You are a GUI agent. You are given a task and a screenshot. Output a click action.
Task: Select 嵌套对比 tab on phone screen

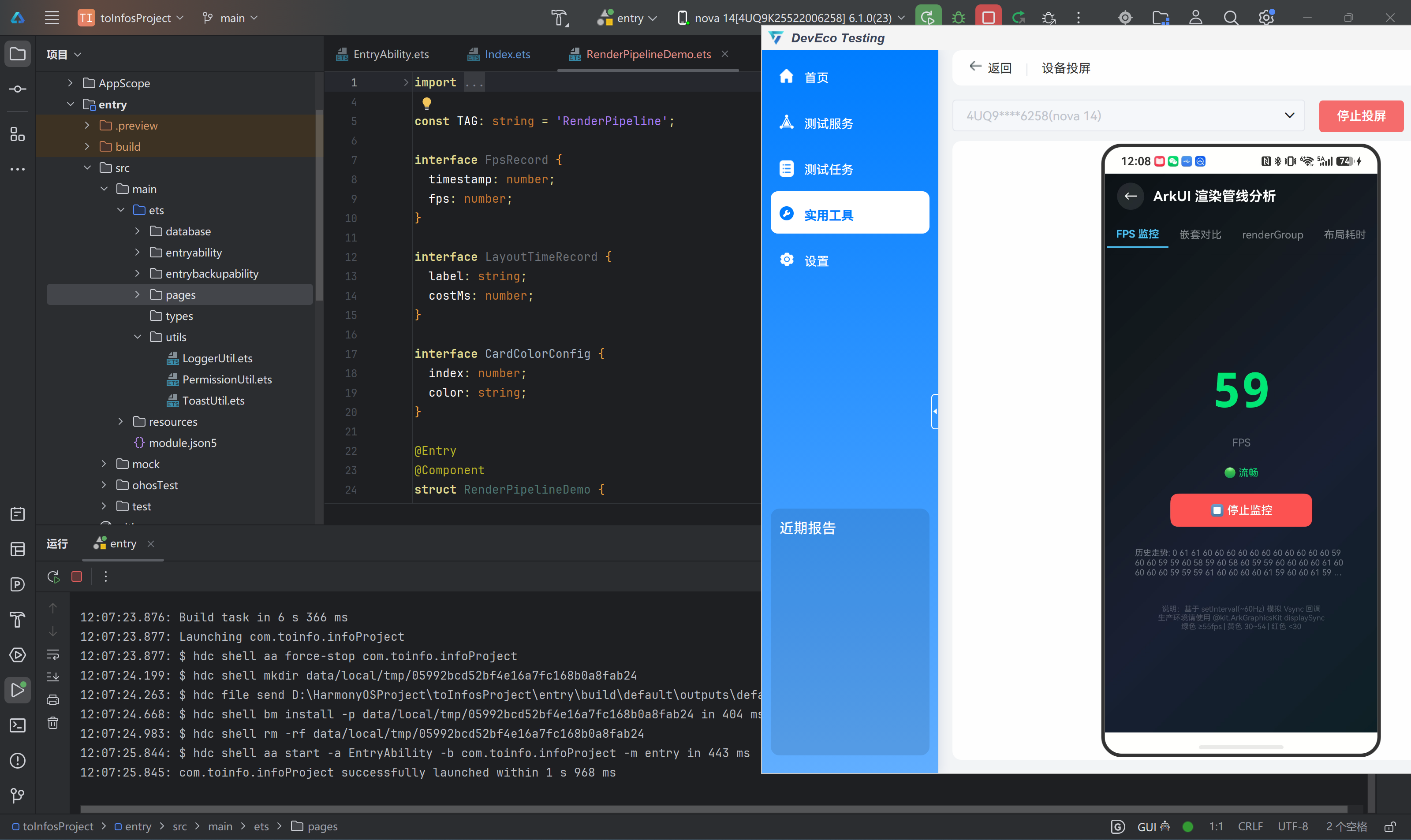tap(1200, 234)
